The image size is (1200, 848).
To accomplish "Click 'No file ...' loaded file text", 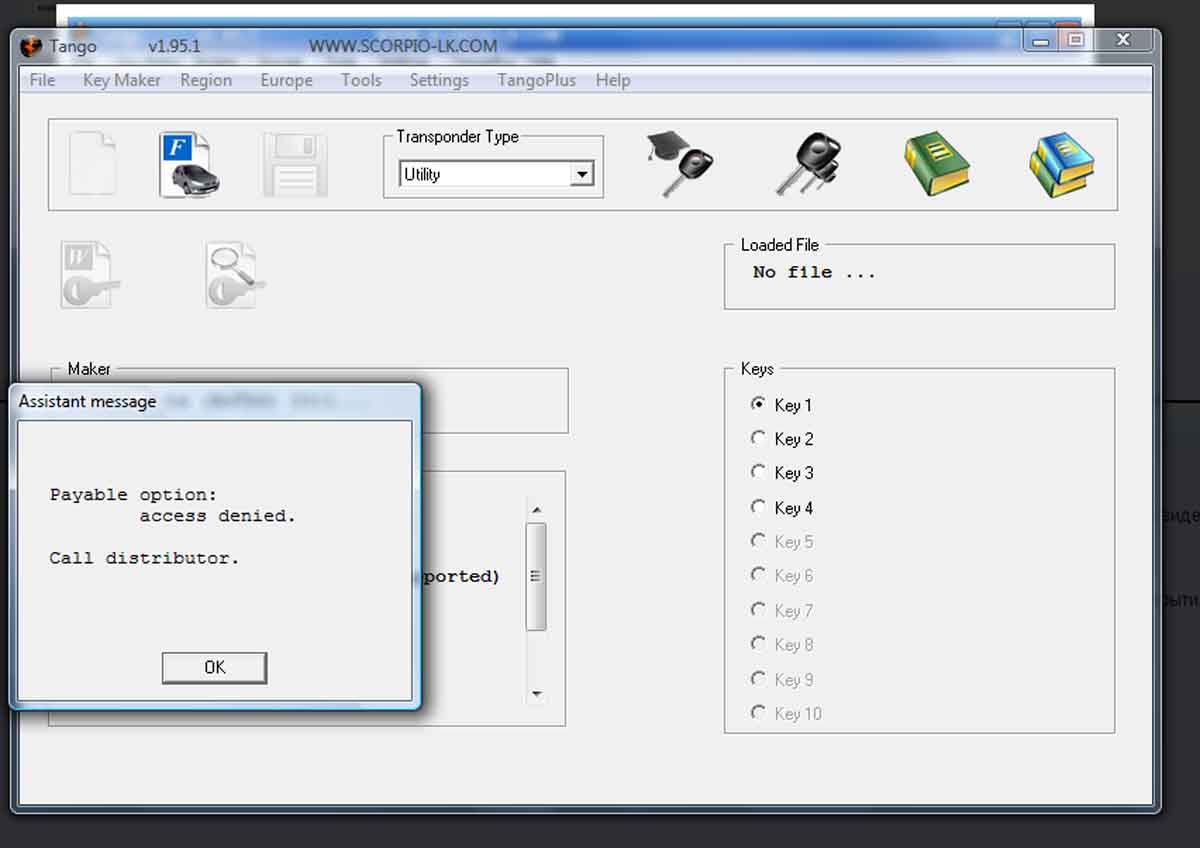I will 814,272.
